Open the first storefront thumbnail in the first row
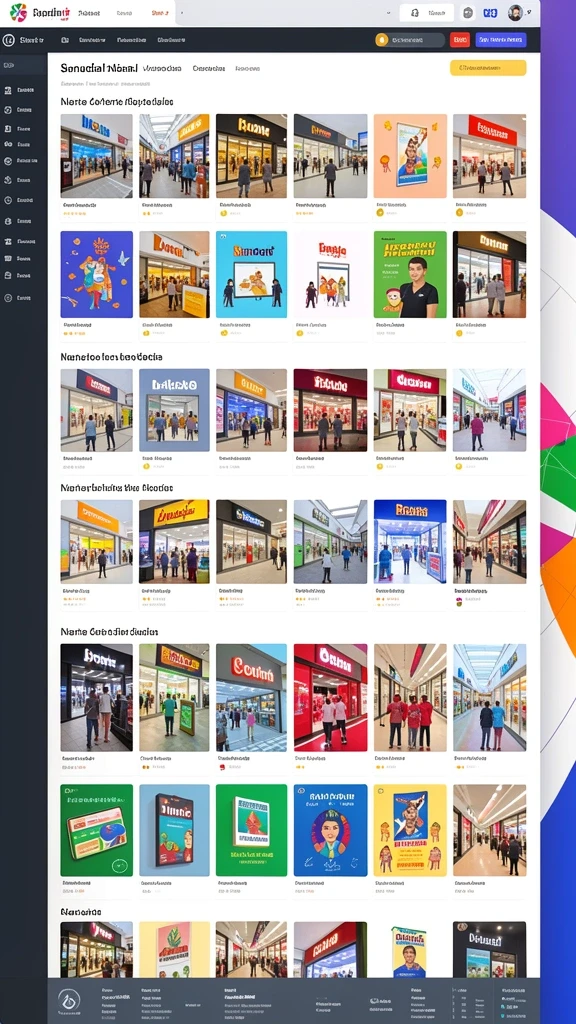This screenshot has height=1024, width=576. click(x=97, y=156)
